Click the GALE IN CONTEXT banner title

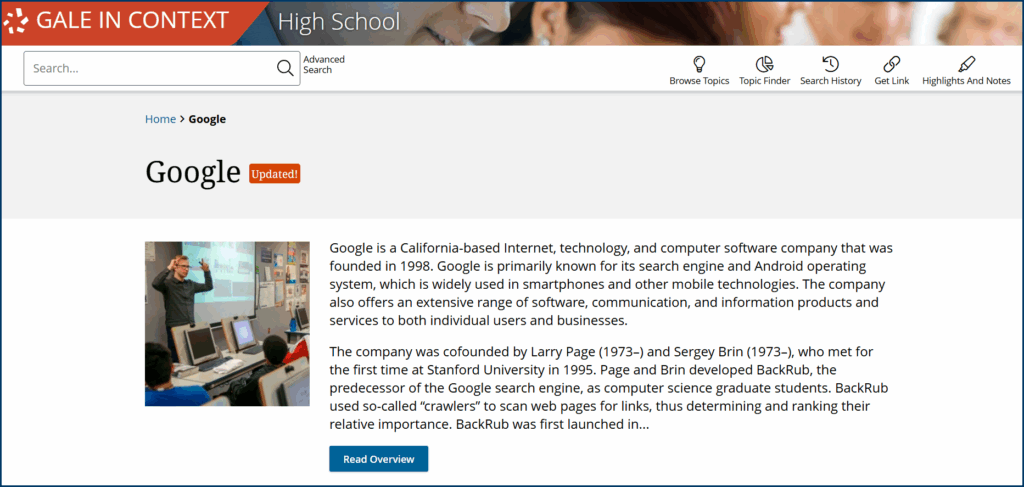click(x=132, y=22)
